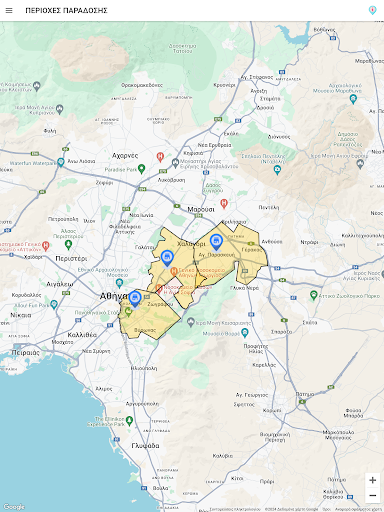
Task: Click the Περιστέρι map label
Action: pos(71,259)
